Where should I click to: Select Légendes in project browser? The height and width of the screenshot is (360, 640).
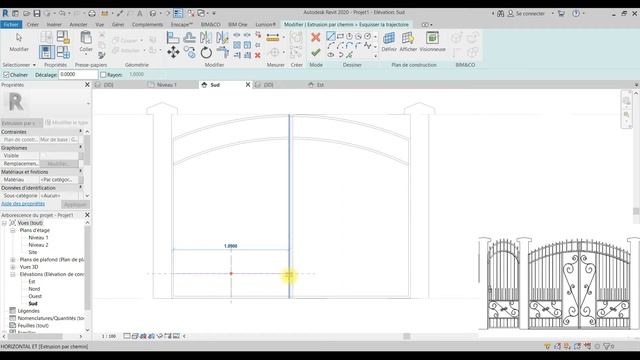(29, 311)
